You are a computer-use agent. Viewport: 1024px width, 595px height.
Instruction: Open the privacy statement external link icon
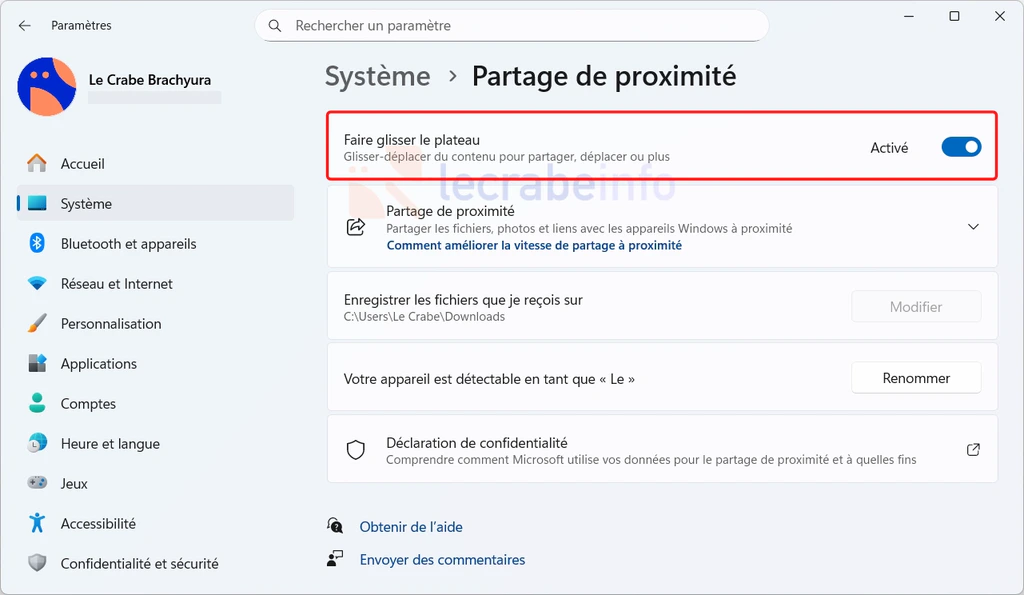coord(973,450)
